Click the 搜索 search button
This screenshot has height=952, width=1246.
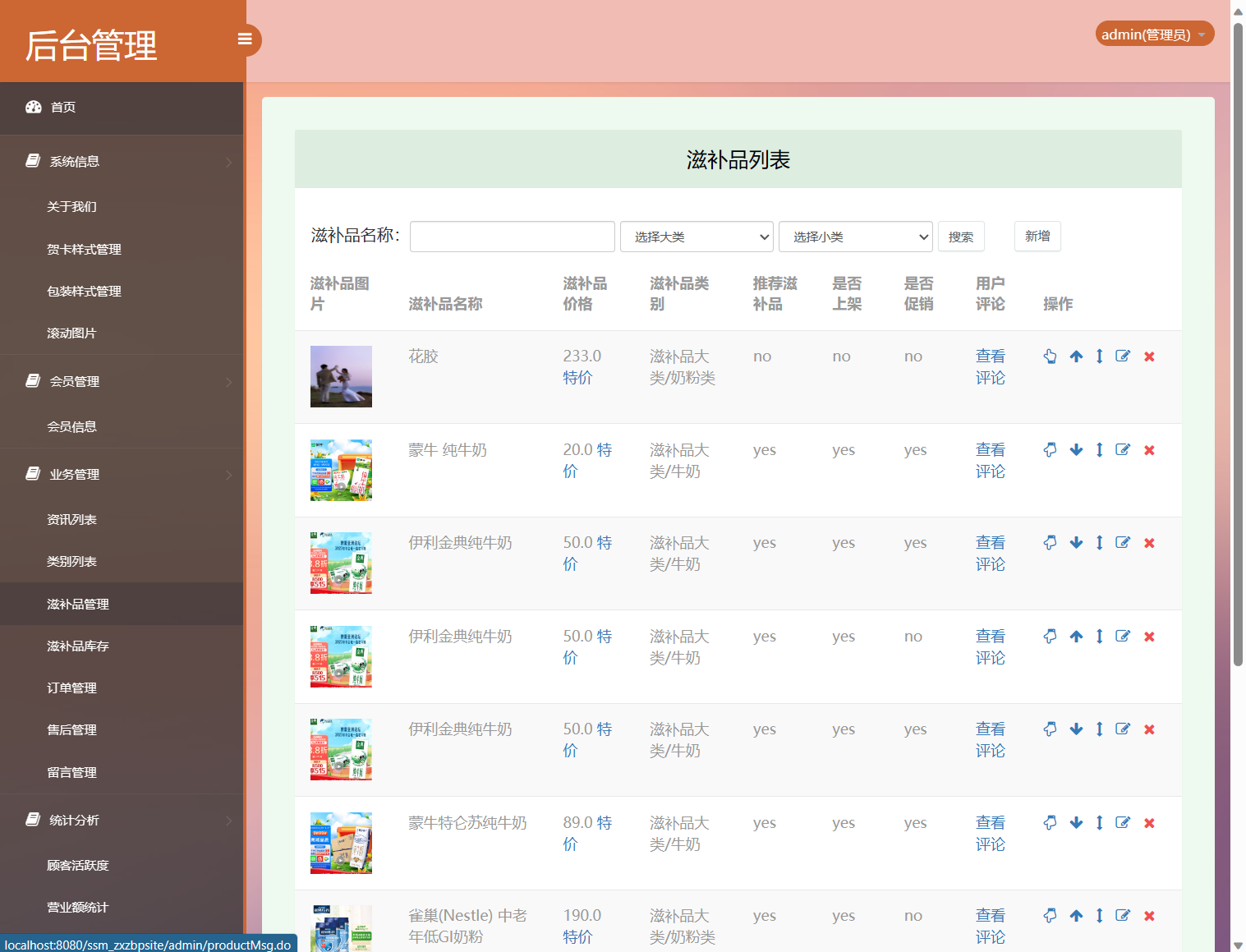click(x=960, y=237)
